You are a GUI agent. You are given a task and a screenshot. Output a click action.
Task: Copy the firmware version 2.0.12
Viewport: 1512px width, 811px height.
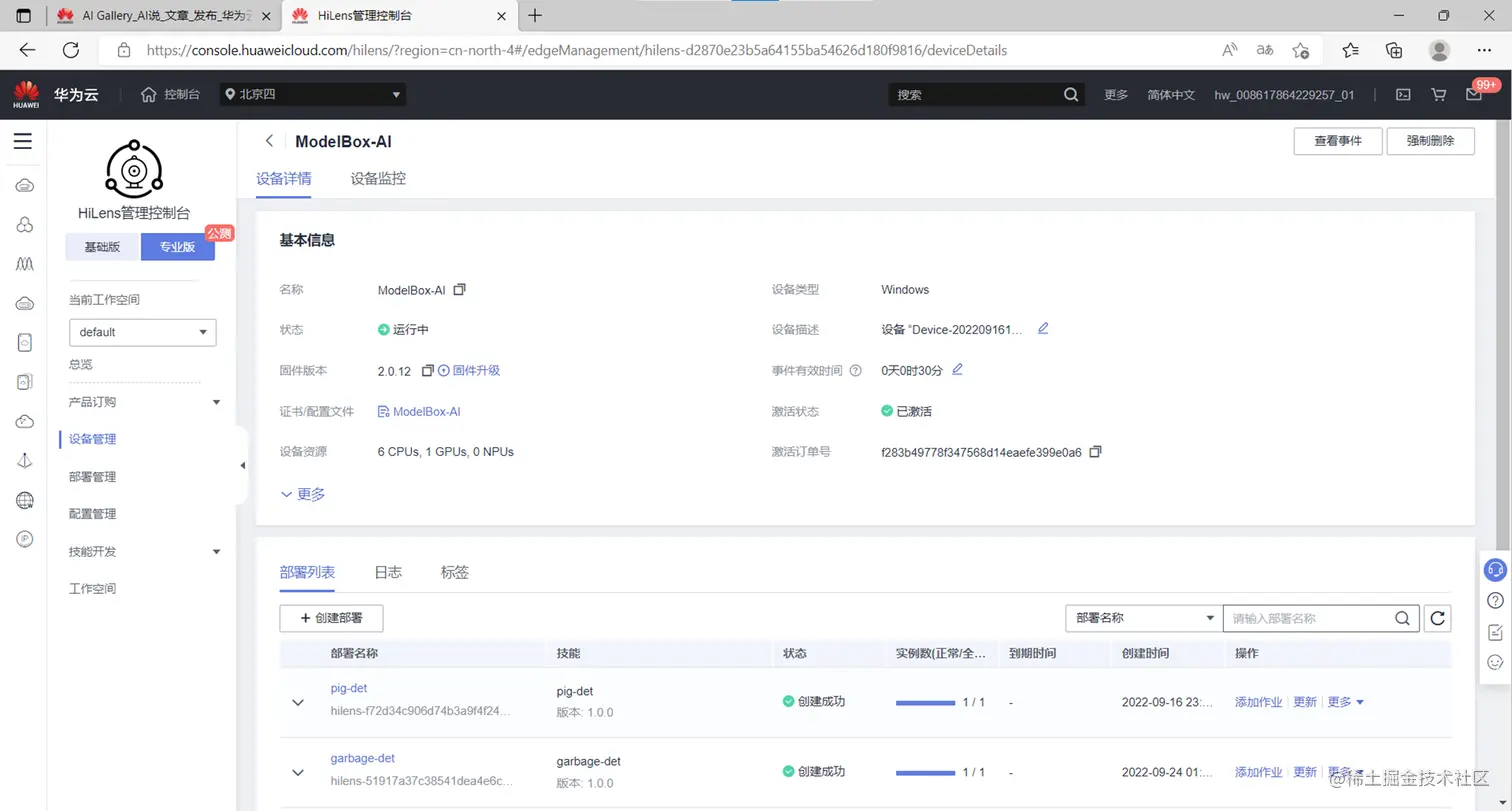tap(427, 370)
